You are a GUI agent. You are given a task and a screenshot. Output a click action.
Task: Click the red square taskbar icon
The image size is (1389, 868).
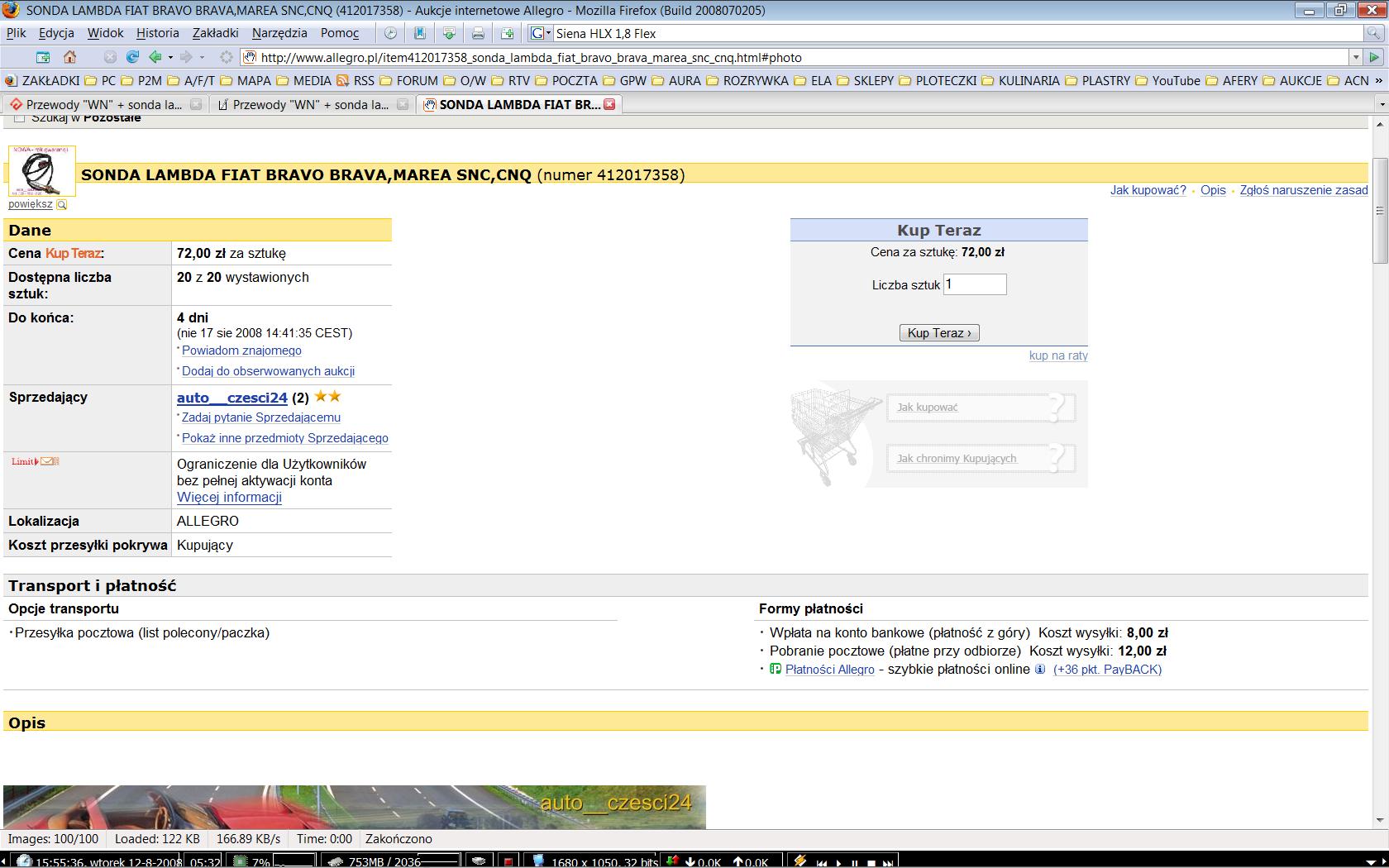[508, 861]
